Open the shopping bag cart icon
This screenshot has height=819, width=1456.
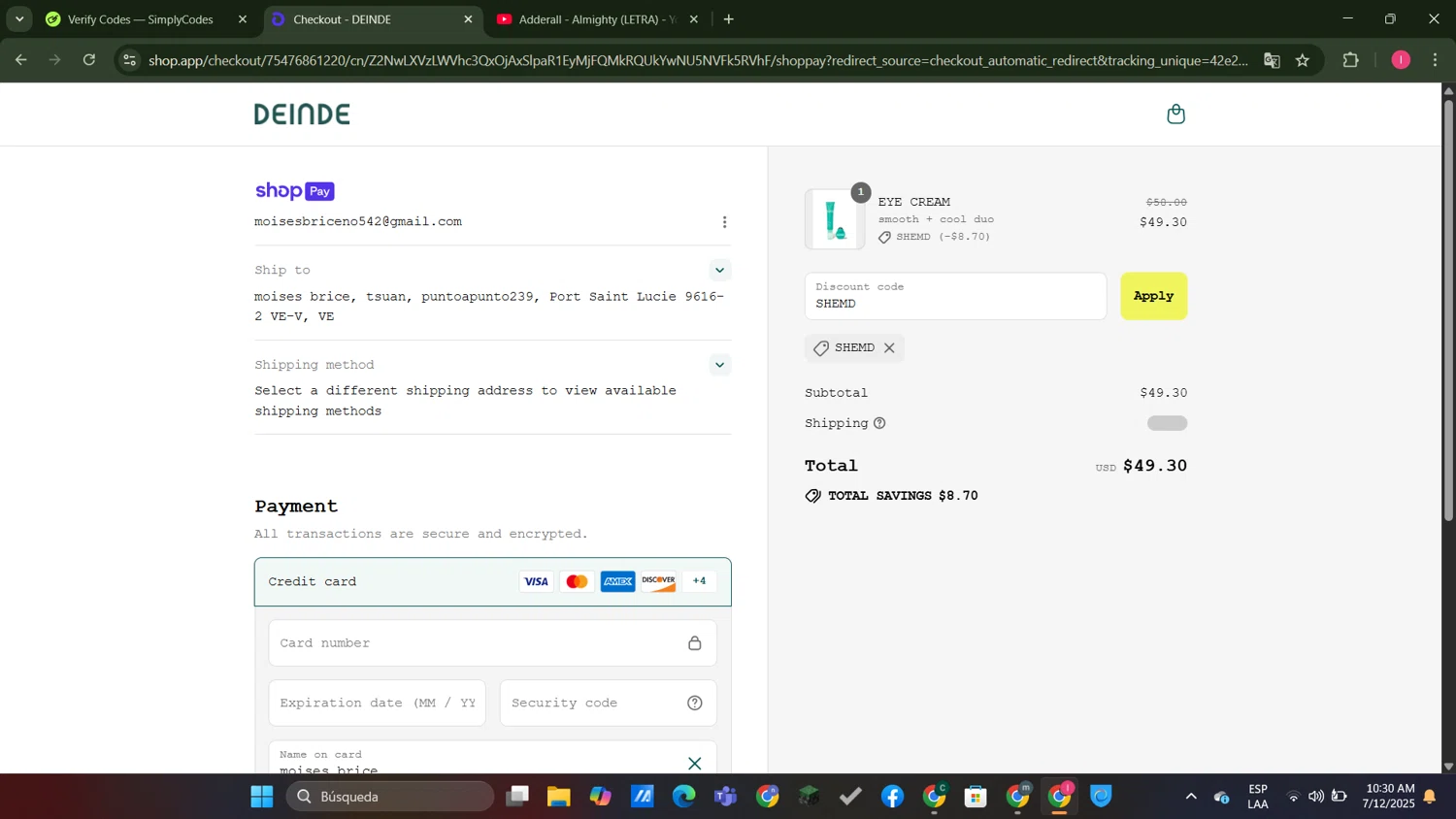point(1175,115)
